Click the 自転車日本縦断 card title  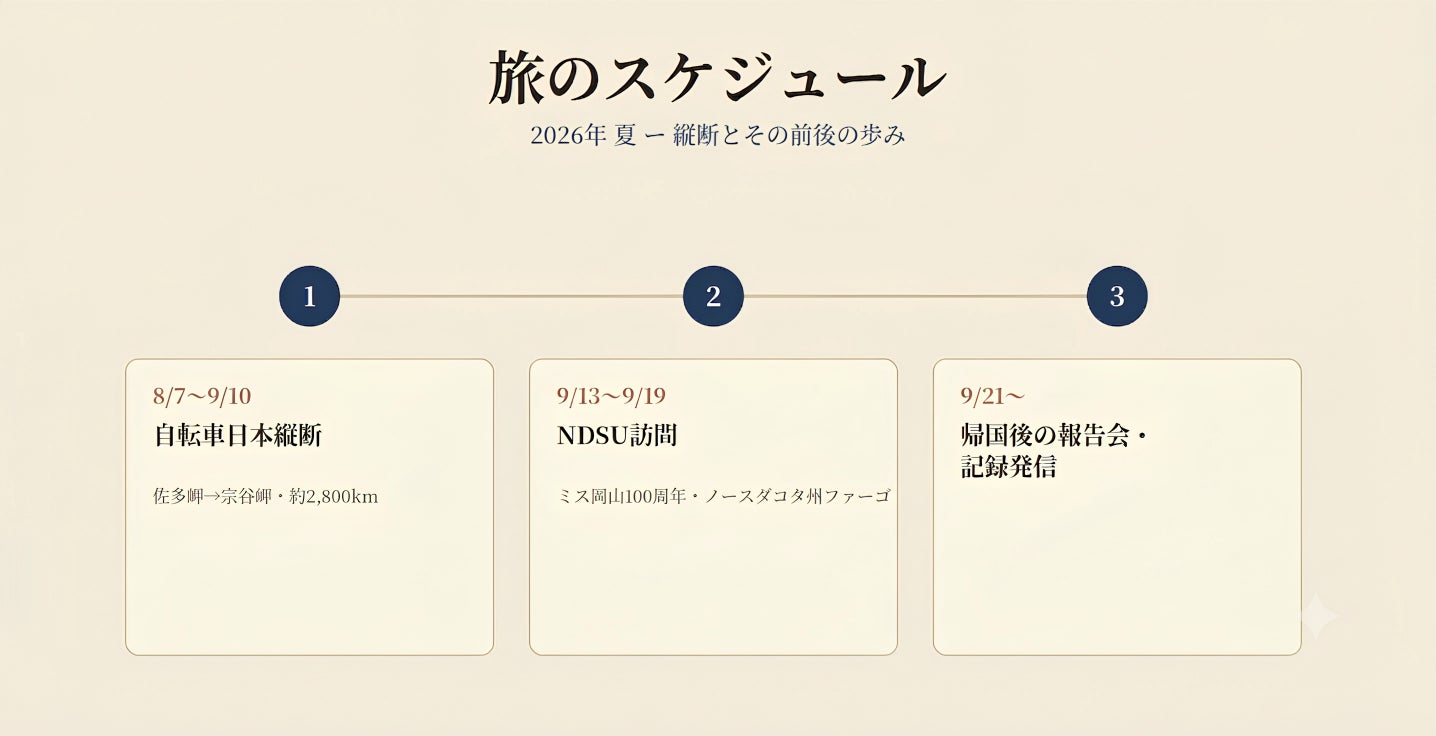coord(237,436)
